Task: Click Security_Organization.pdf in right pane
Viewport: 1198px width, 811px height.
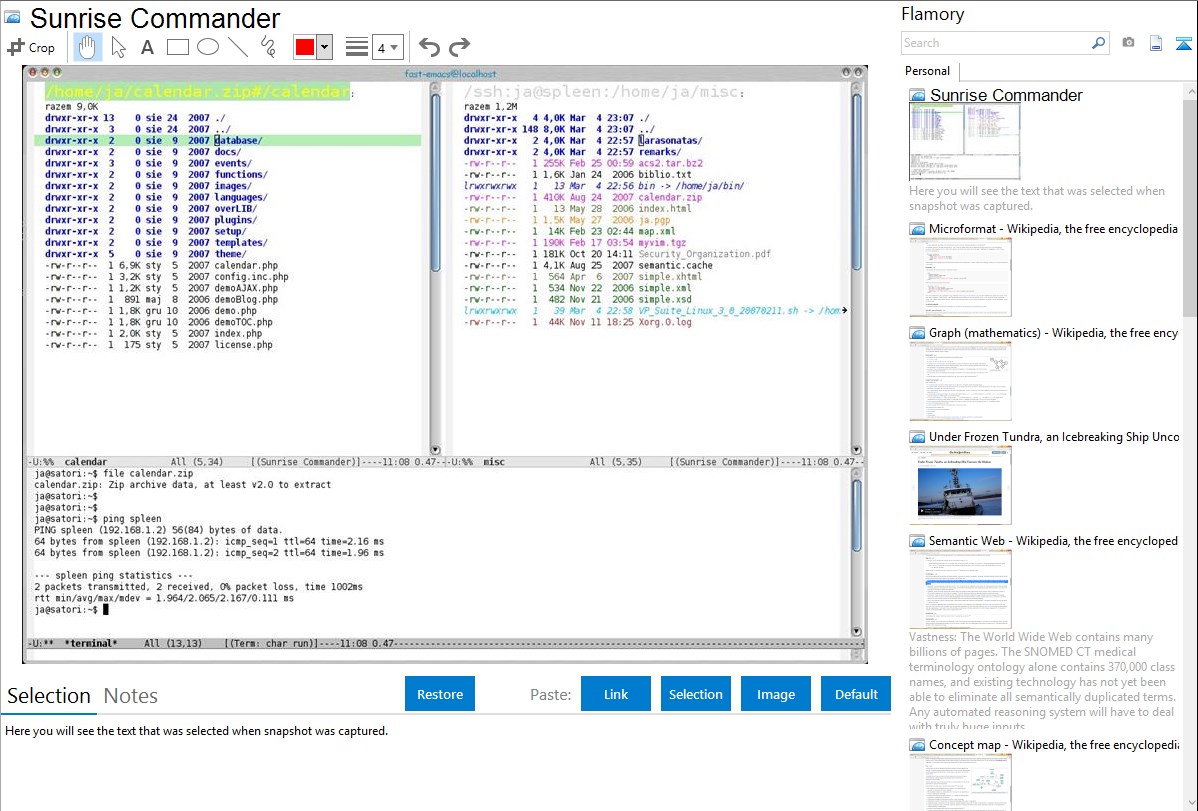Action: point(704,254)
